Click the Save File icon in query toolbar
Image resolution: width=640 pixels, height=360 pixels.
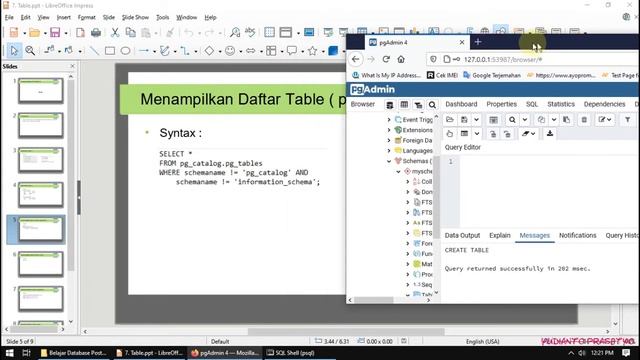click(464, 120)
